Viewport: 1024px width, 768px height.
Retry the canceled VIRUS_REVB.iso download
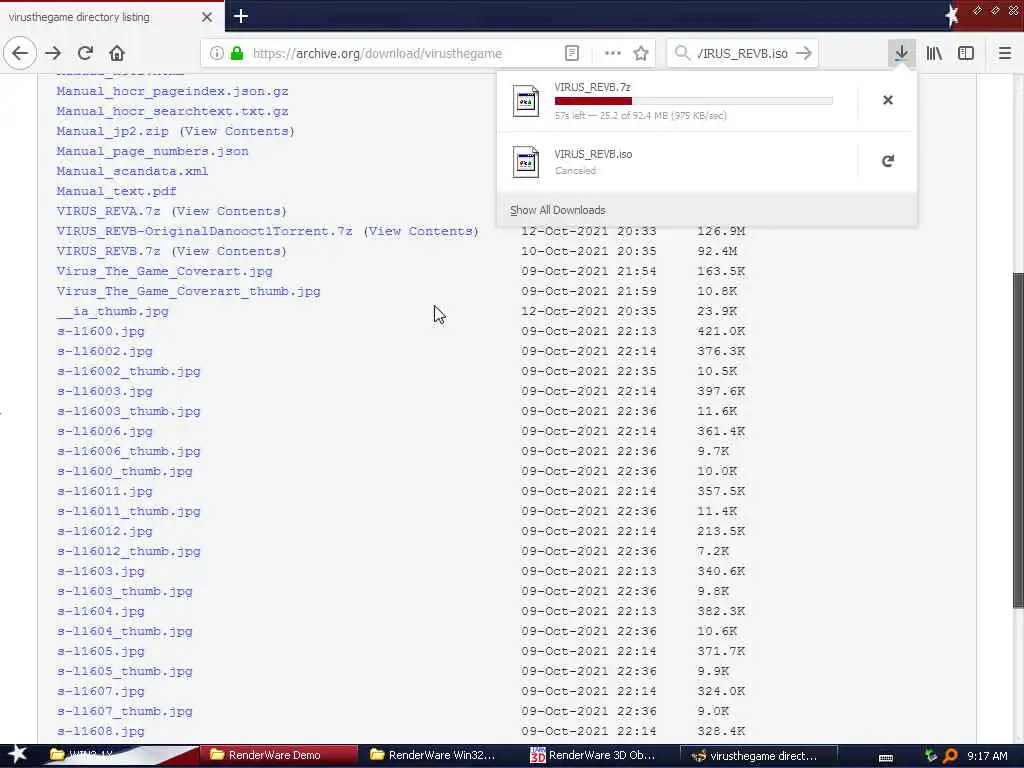point(888,161)
